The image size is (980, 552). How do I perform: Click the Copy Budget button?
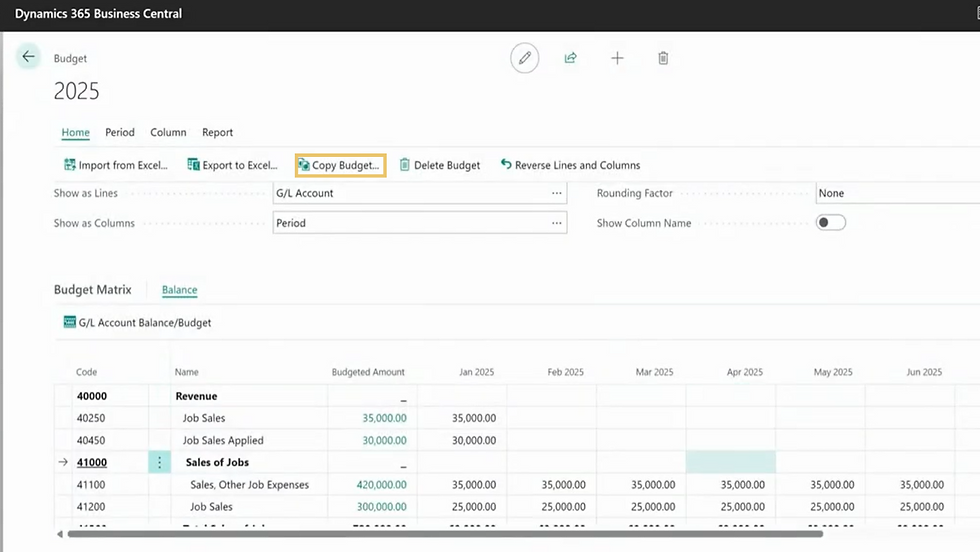tap(341, 165)
